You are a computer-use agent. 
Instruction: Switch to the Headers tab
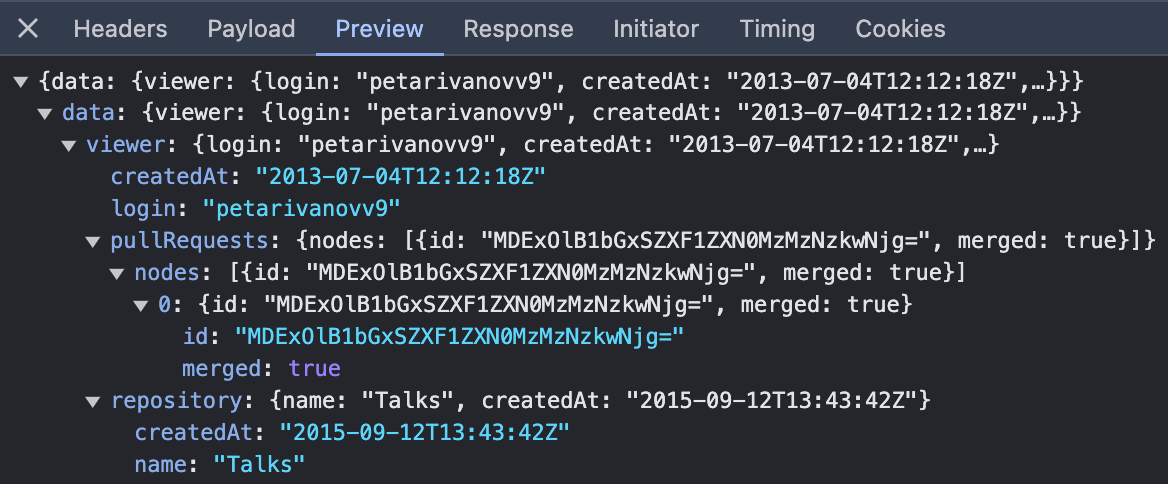tap(121, 29)
